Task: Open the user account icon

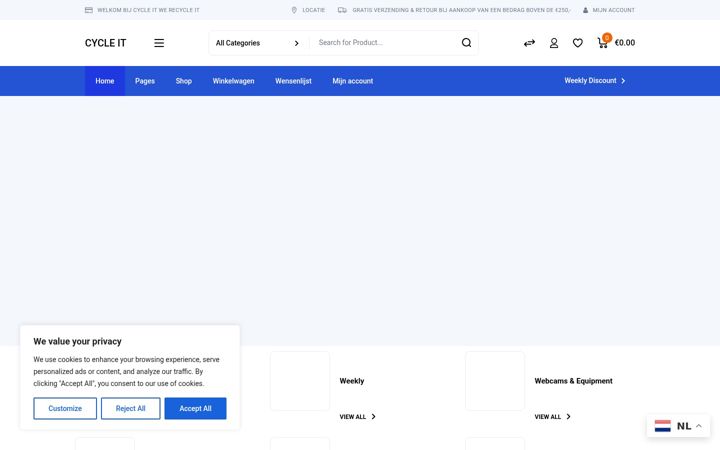Action: pos(554,43)
